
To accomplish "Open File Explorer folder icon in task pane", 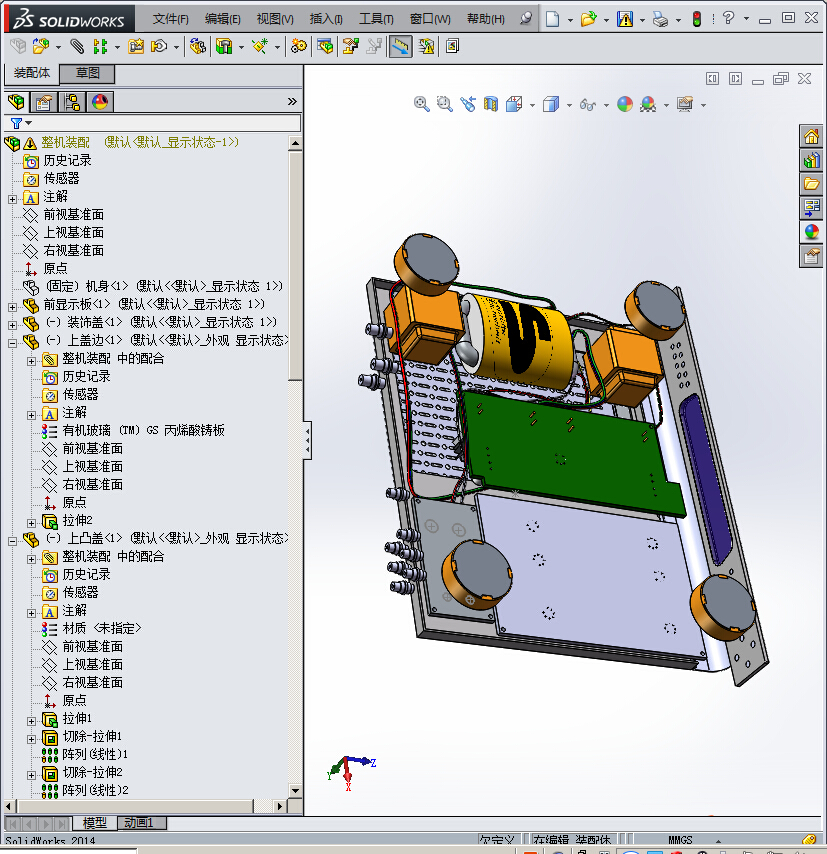I will [x=811, y=184].
